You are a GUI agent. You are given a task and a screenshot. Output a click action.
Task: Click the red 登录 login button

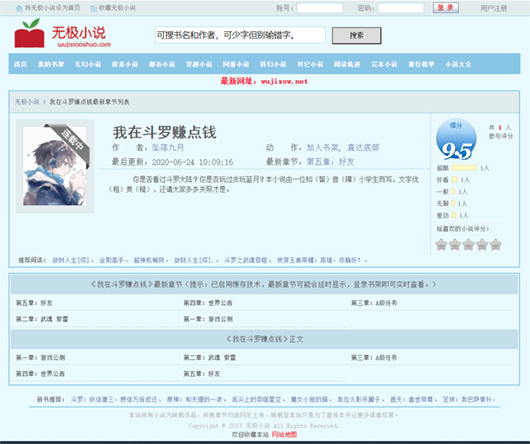[446, 7]
